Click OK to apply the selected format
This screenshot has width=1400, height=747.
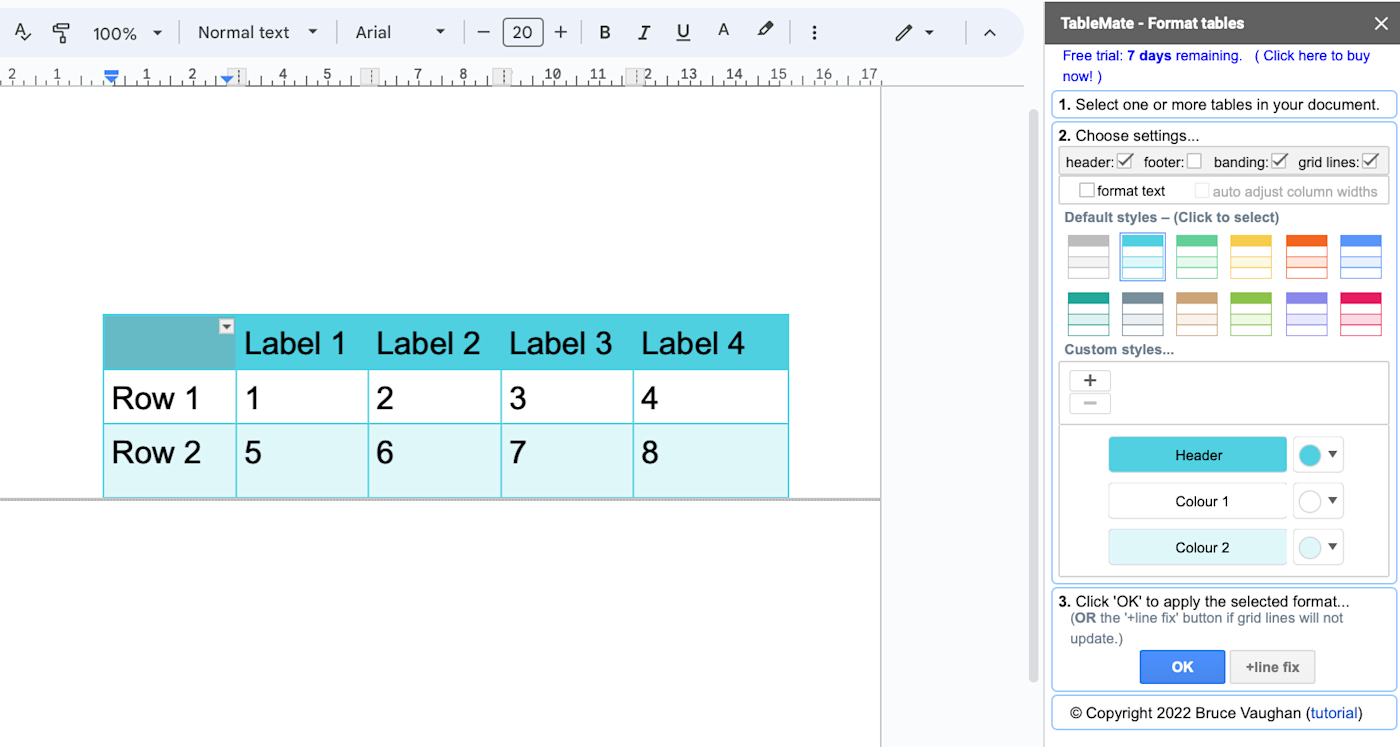(1182, 667)
